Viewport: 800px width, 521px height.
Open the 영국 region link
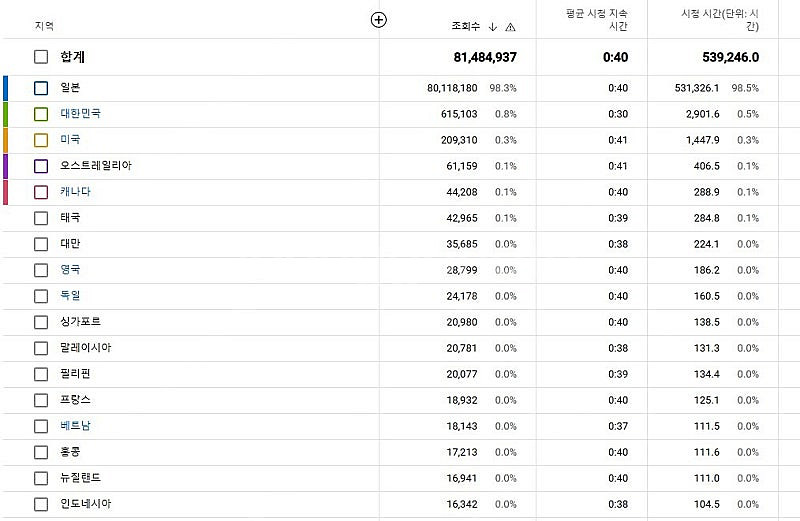[x=70, y=269]
